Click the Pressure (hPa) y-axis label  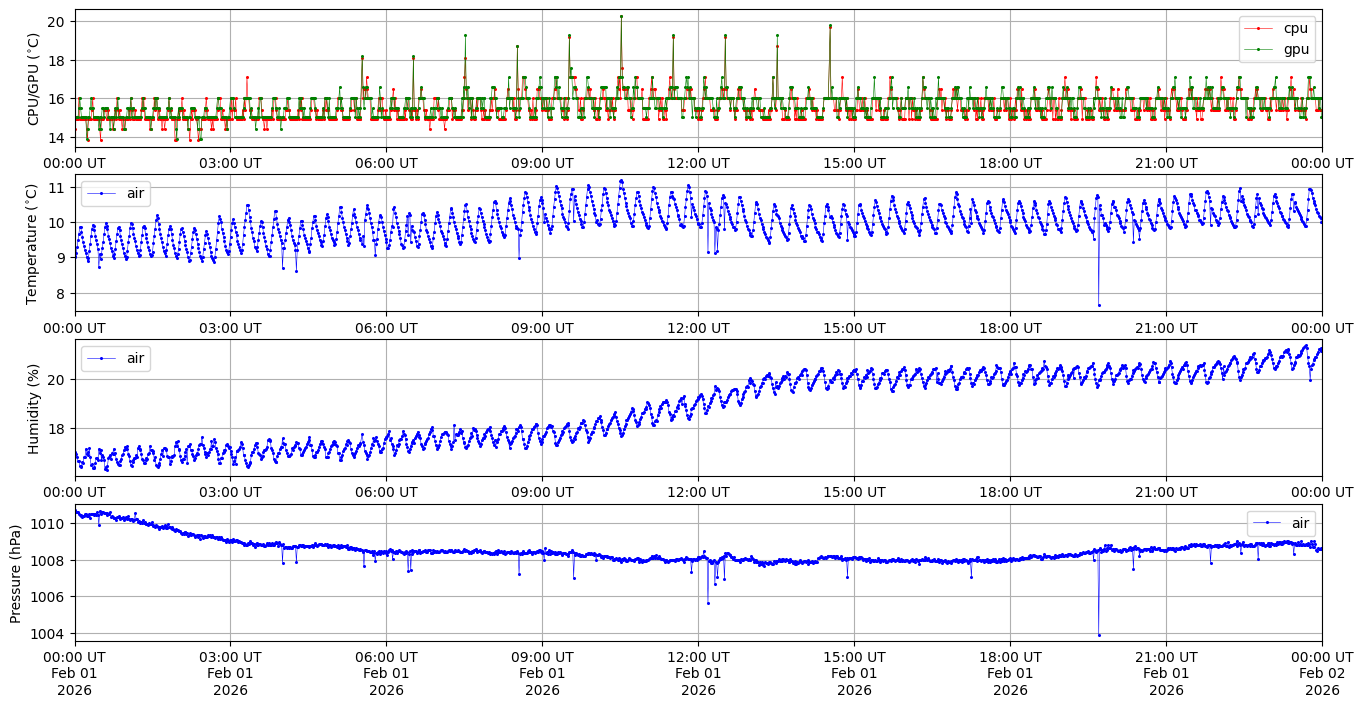(x=17, y=573)
